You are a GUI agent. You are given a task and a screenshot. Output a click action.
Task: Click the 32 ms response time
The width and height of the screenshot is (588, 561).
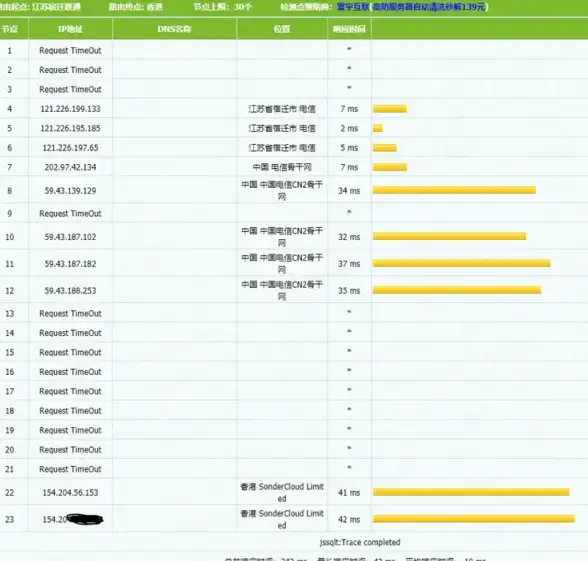349,237
